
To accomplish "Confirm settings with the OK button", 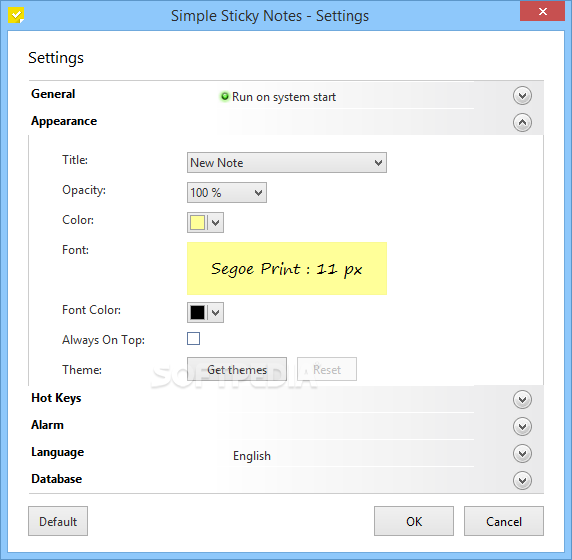I will click(414, 521).
